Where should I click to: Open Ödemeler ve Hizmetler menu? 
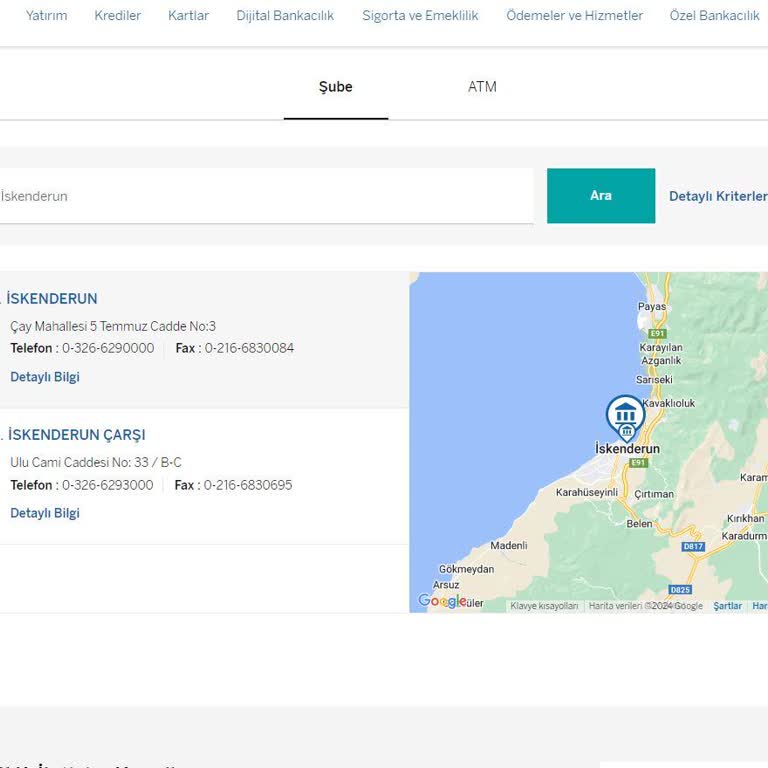[x=574, y=16]
